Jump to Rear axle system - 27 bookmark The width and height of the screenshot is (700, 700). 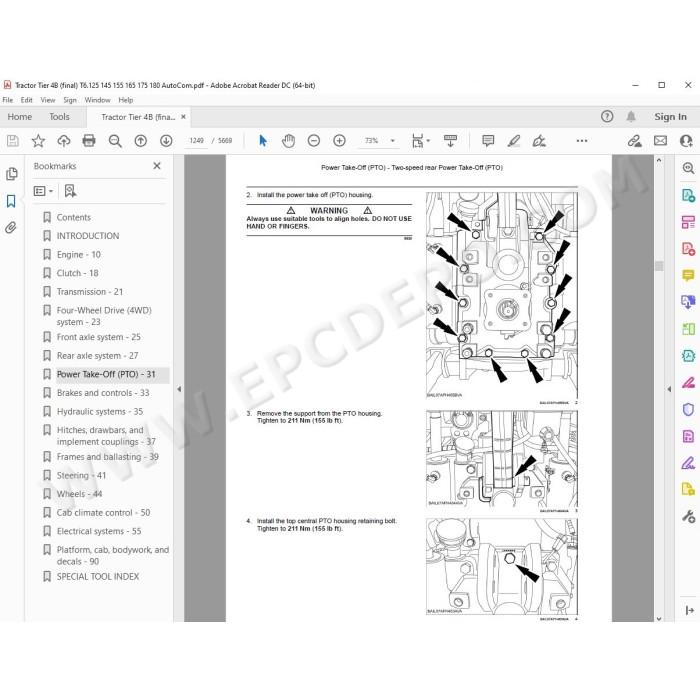point(97,356)
